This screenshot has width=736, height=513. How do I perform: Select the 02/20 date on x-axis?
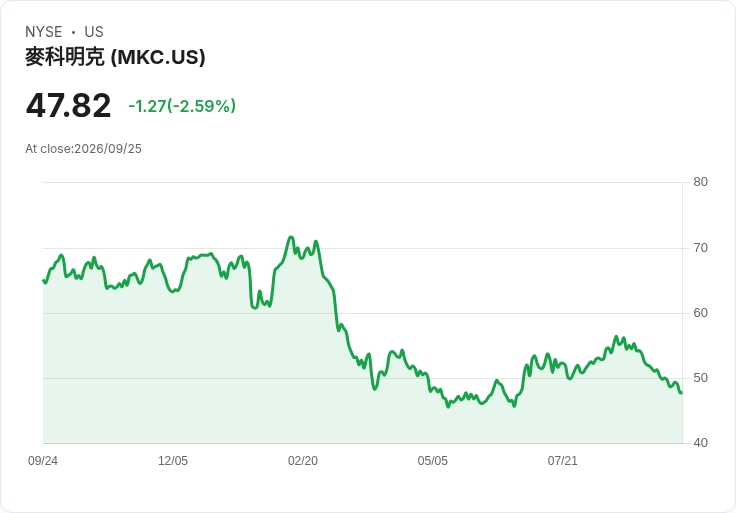(303, 461)
